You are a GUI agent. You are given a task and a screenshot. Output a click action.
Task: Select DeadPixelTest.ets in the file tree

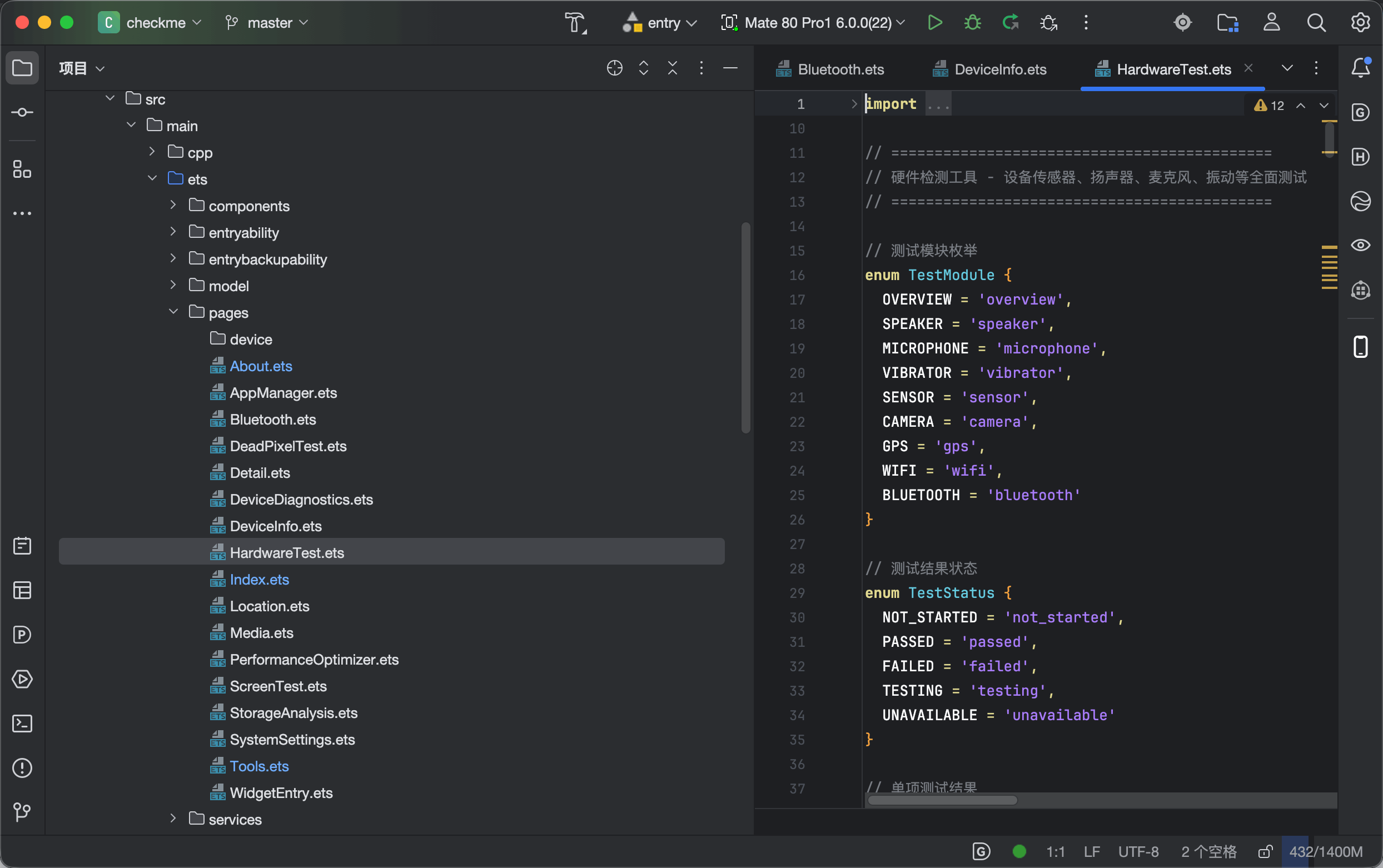pos(287,446)
